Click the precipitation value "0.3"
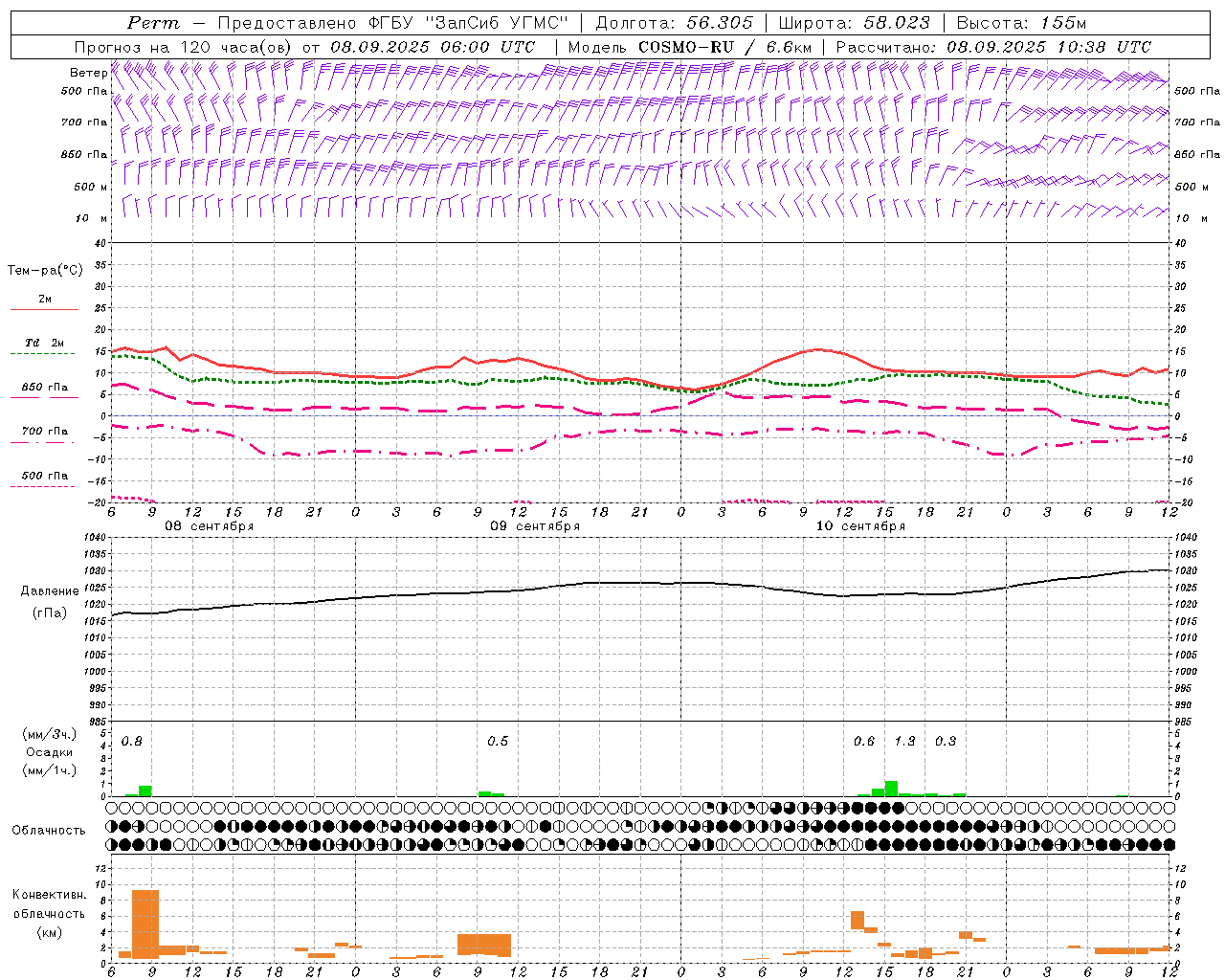Screen dimensions: 1225x980 tap(946, 742)
